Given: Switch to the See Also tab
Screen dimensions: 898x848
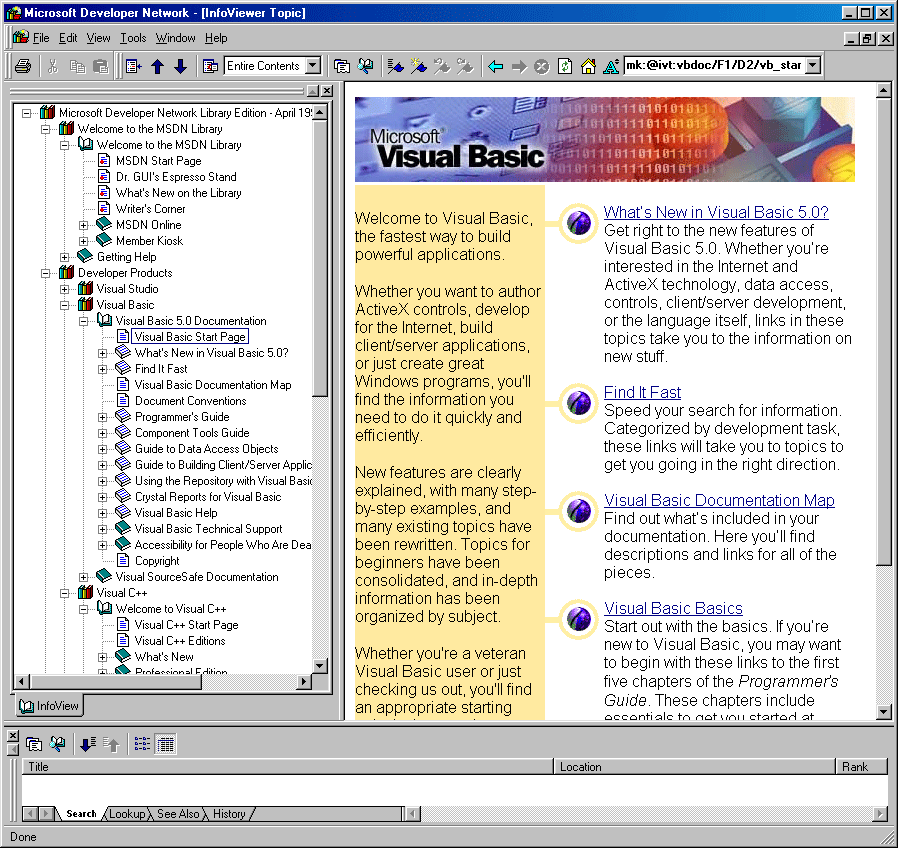Looking at the screenshot, I should tap(178, 814).
